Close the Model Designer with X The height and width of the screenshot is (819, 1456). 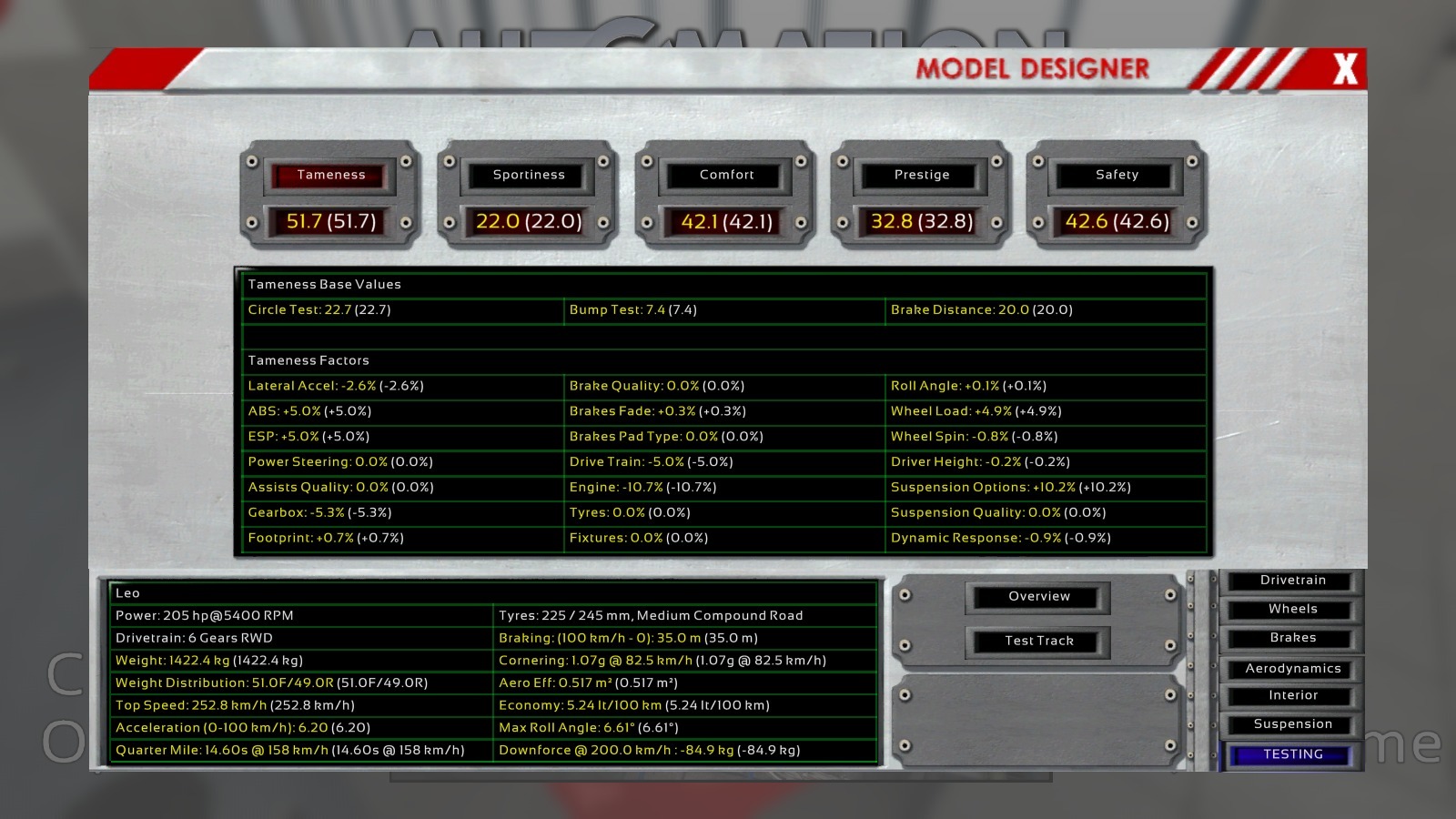[1344, 69]
